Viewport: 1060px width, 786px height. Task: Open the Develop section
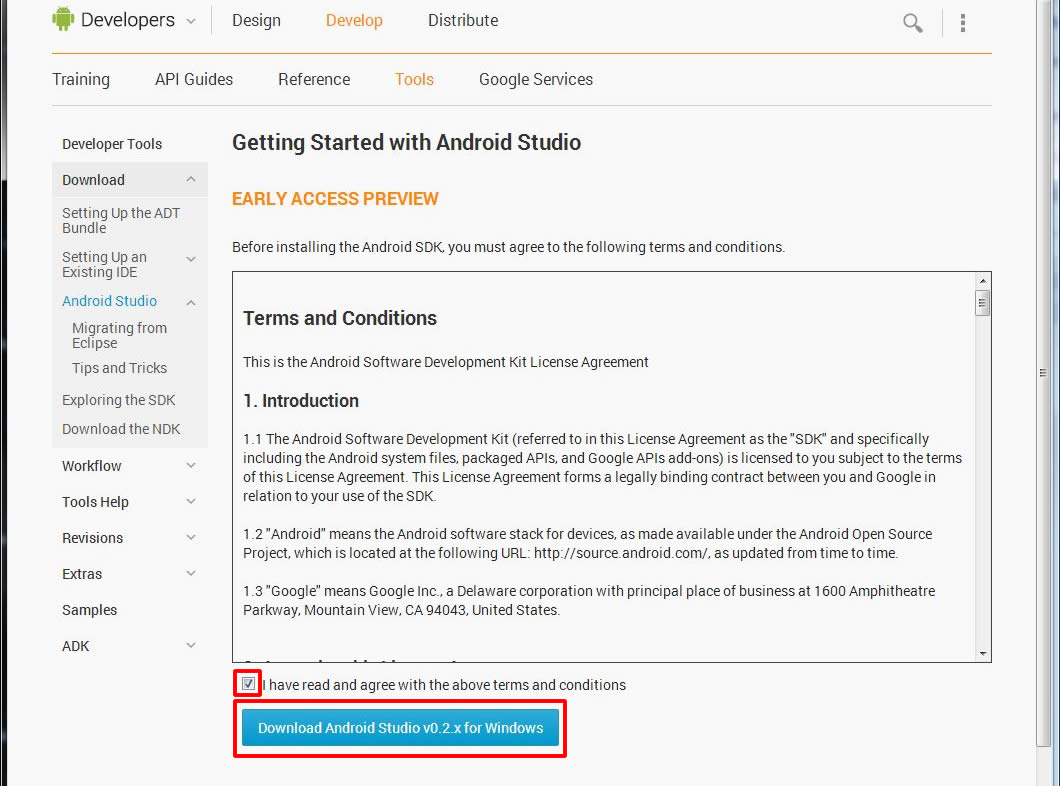[354, 20]
